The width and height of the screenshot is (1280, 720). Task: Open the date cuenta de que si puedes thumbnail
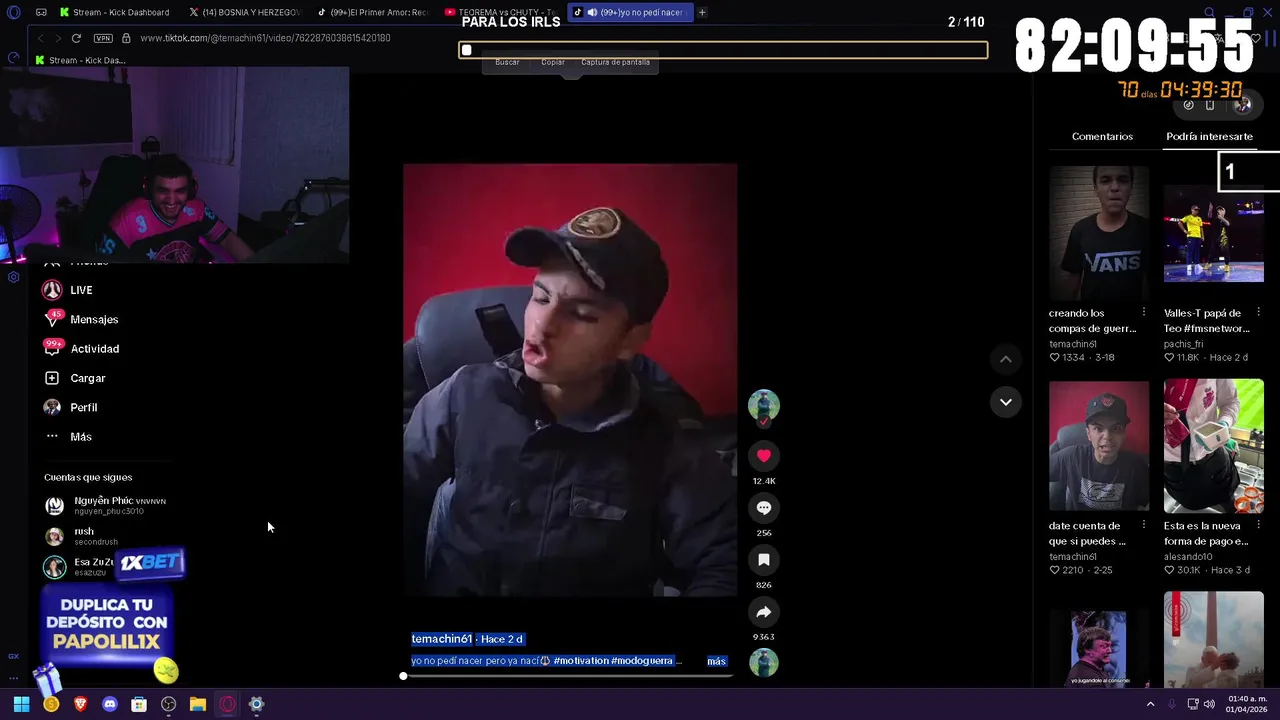coord(1099,446)
